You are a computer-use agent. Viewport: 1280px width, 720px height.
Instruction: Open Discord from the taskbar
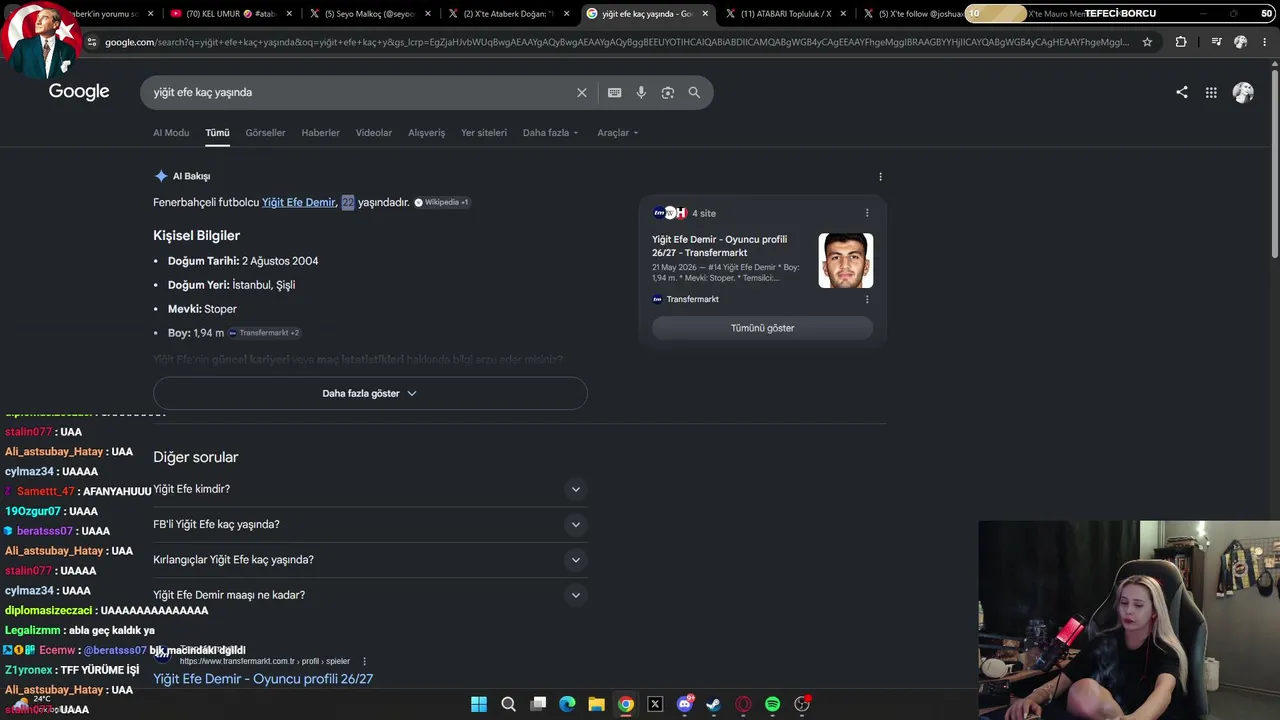(x=685, y=704)
